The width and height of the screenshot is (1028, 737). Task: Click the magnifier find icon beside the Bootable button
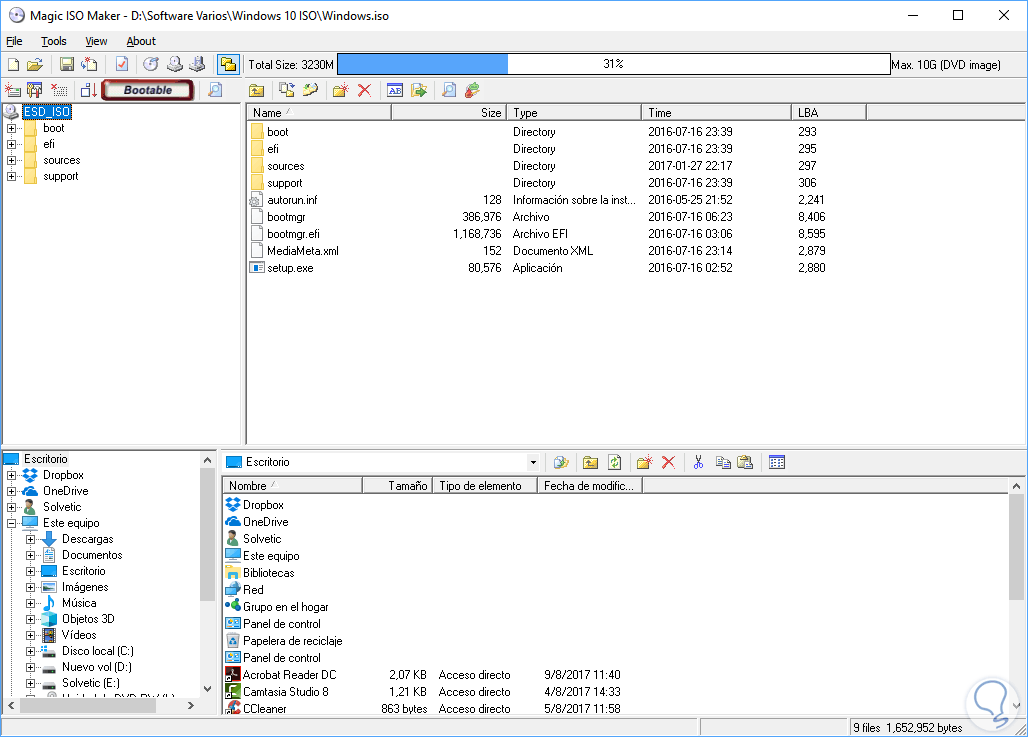[x=215, y=90]
